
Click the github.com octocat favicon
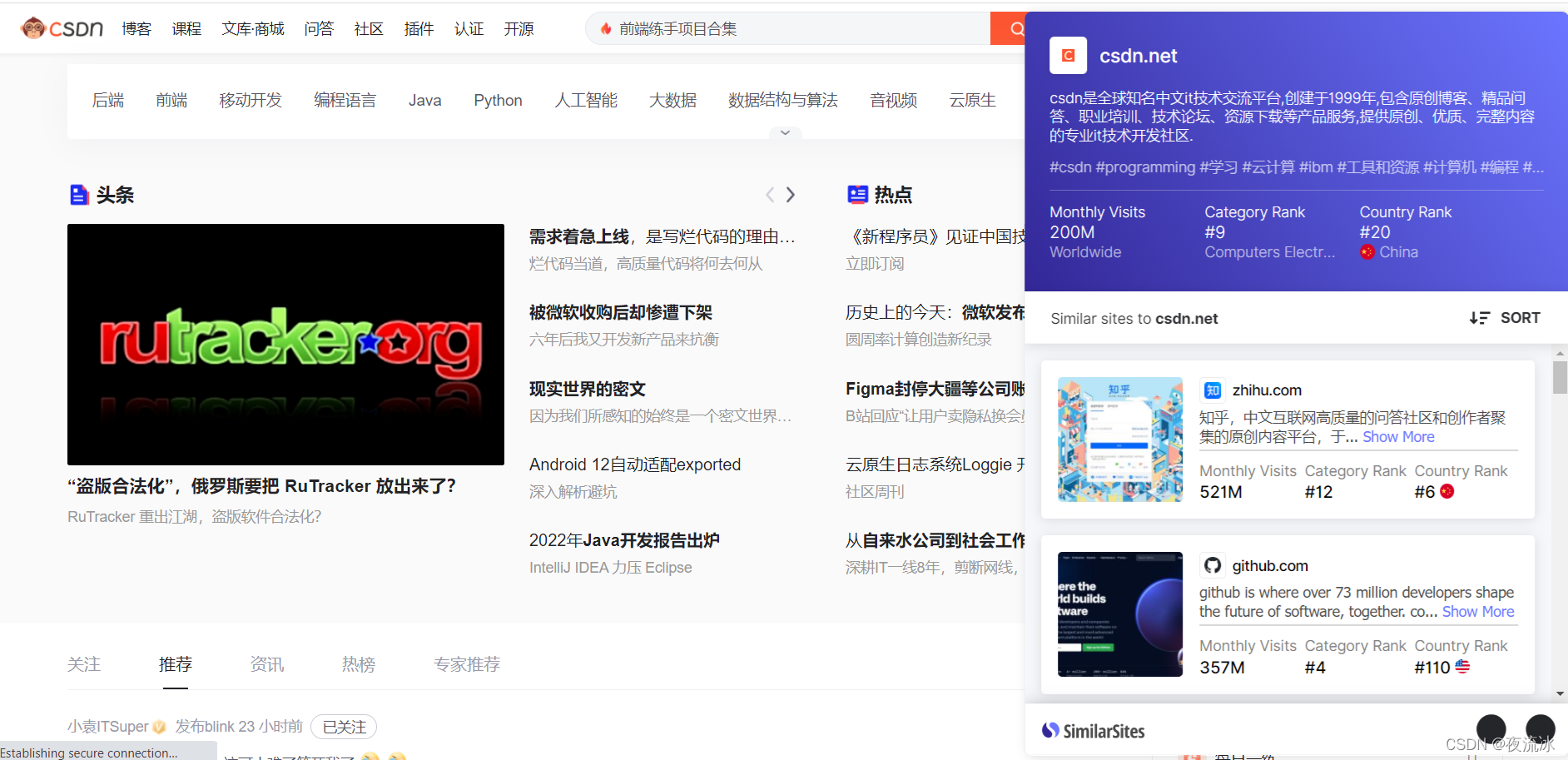pos(1212,566)
